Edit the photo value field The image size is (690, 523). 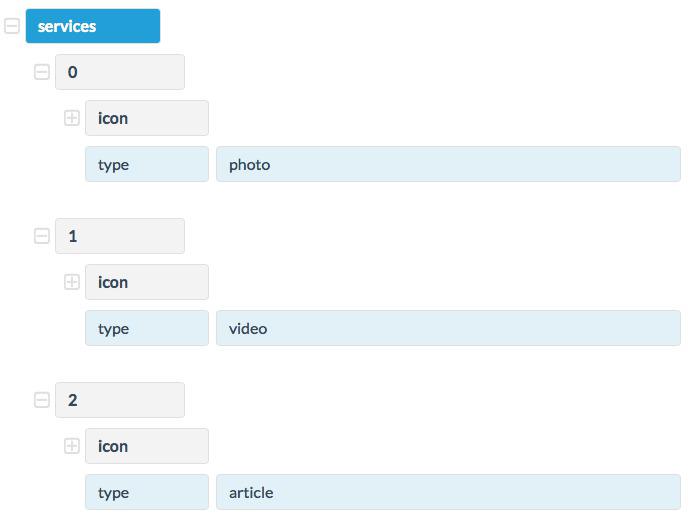pos(448,164)
